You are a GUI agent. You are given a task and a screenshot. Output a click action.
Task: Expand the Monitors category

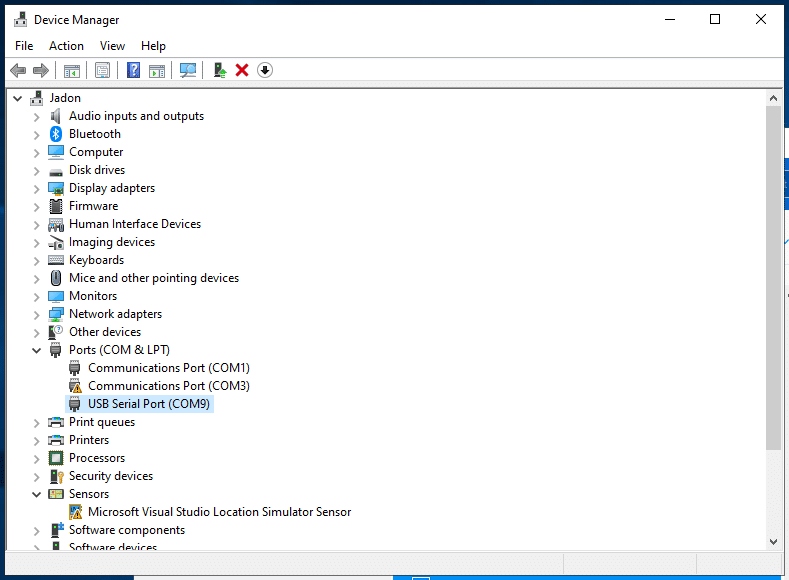pyautogui.click(x=36, y=297)
